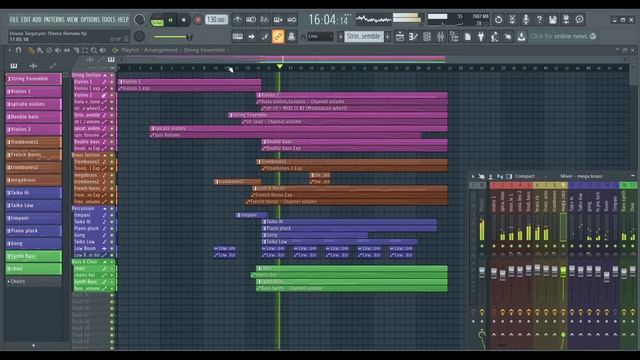This screenshot has width=640, height=360.
Task: Mute the Double bass track
Action: coord(112,142)
